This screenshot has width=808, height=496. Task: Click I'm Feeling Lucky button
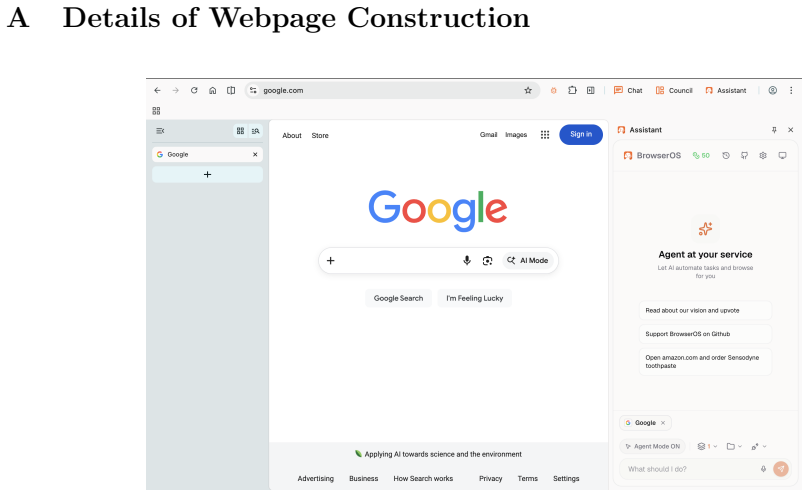475,298
